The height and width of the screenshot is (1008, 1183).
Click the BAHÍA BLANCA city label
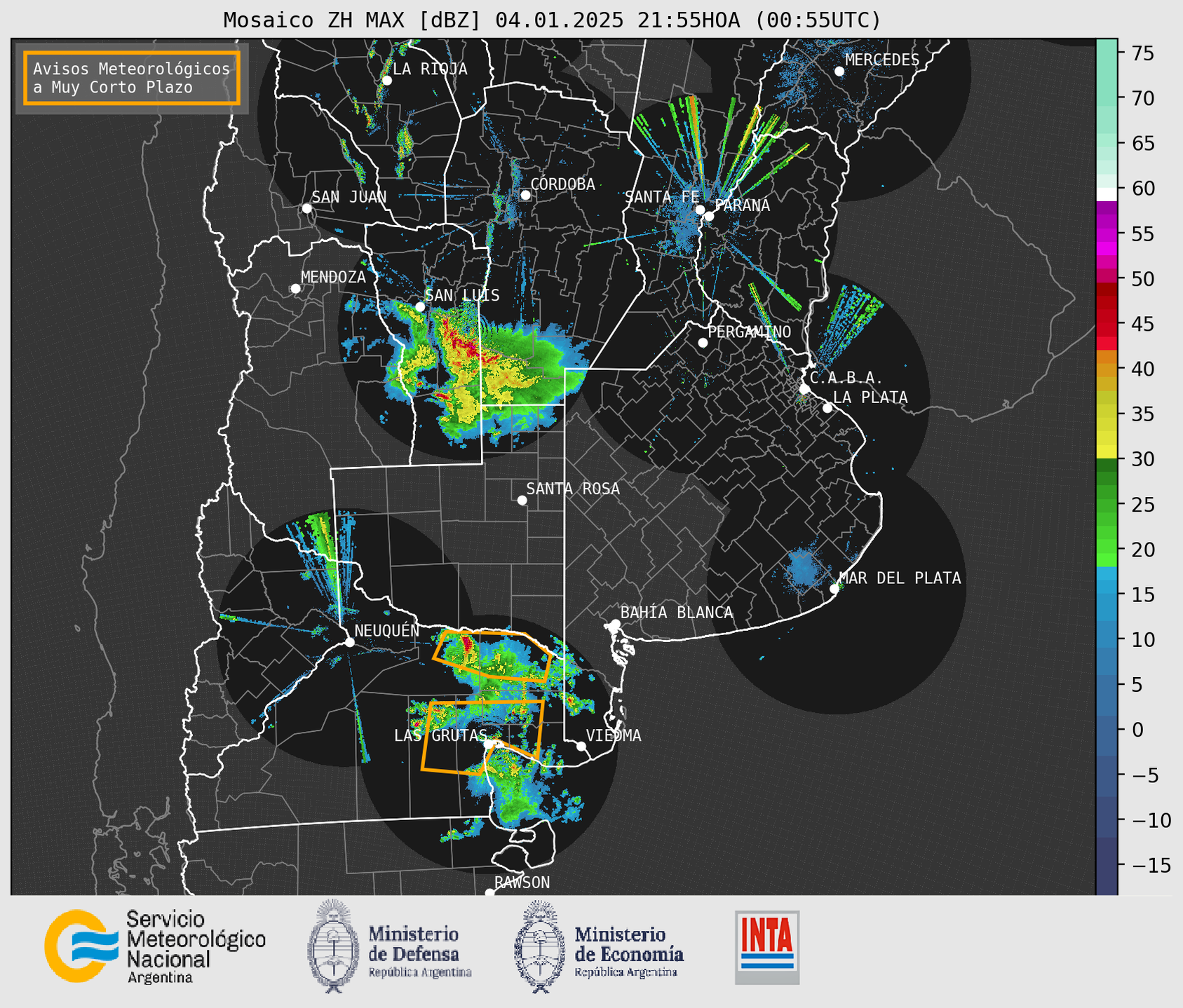tap(677, 613)
